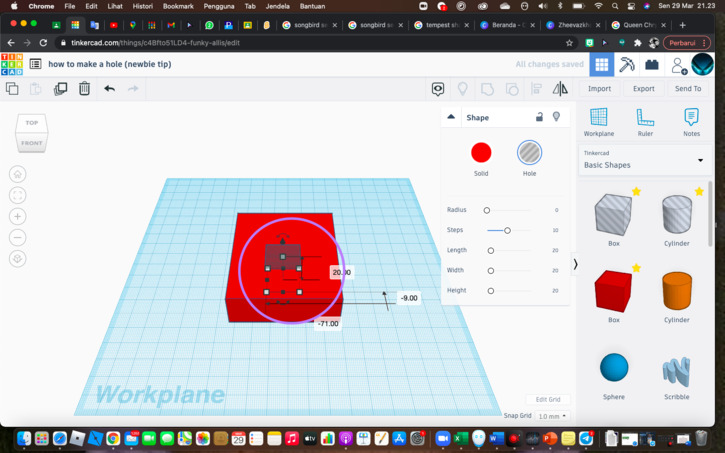Open the Basic Shapes library dropdown
This screenshot has width=725, height=453.
(x=644, y=160)
